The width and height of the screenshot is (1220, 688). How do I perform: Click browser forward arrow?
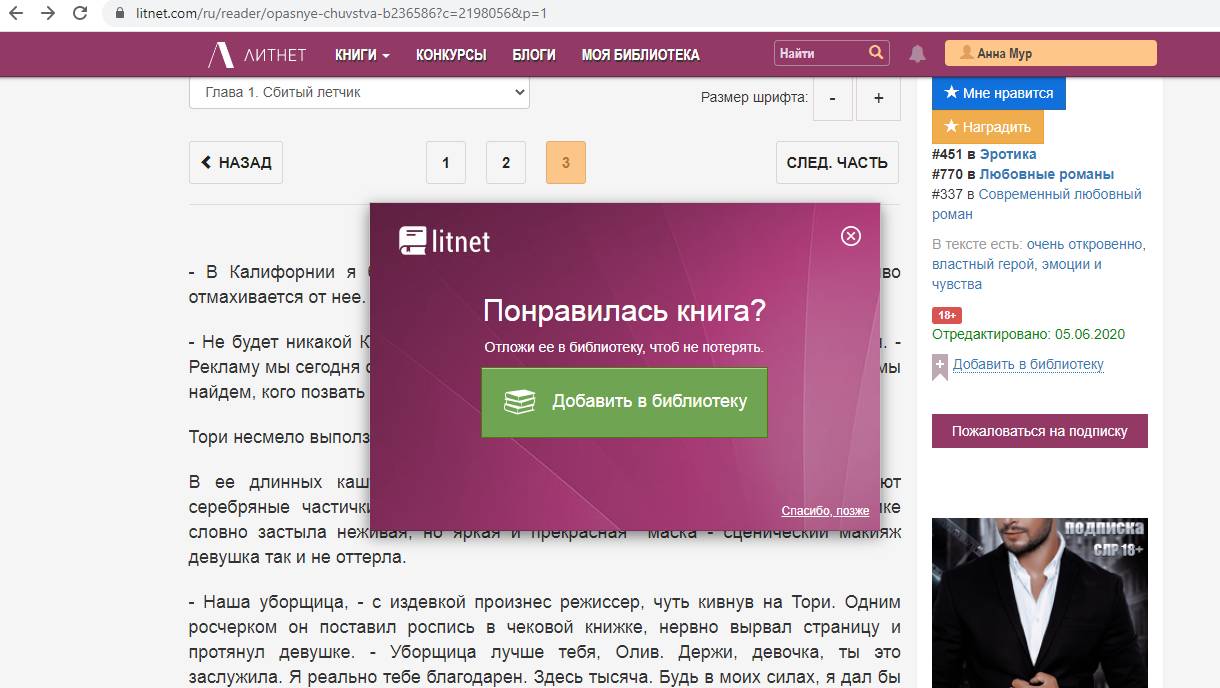(x=47, y=14)
